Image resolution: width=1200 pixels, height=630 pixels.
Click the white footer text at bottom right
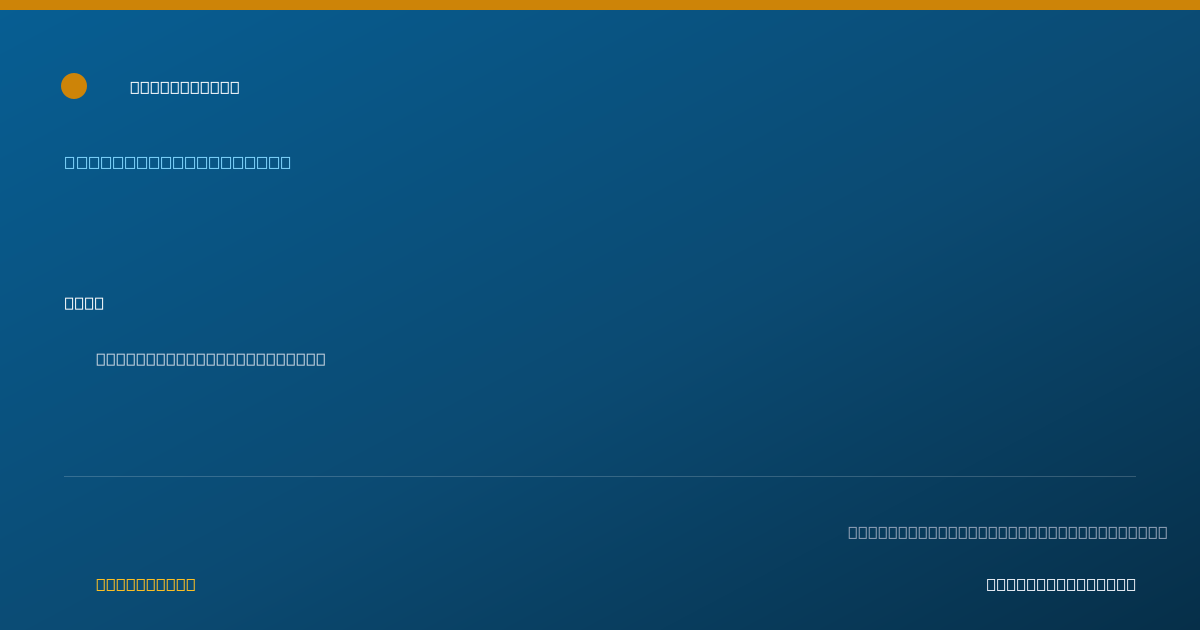[x=1061, y=584]
